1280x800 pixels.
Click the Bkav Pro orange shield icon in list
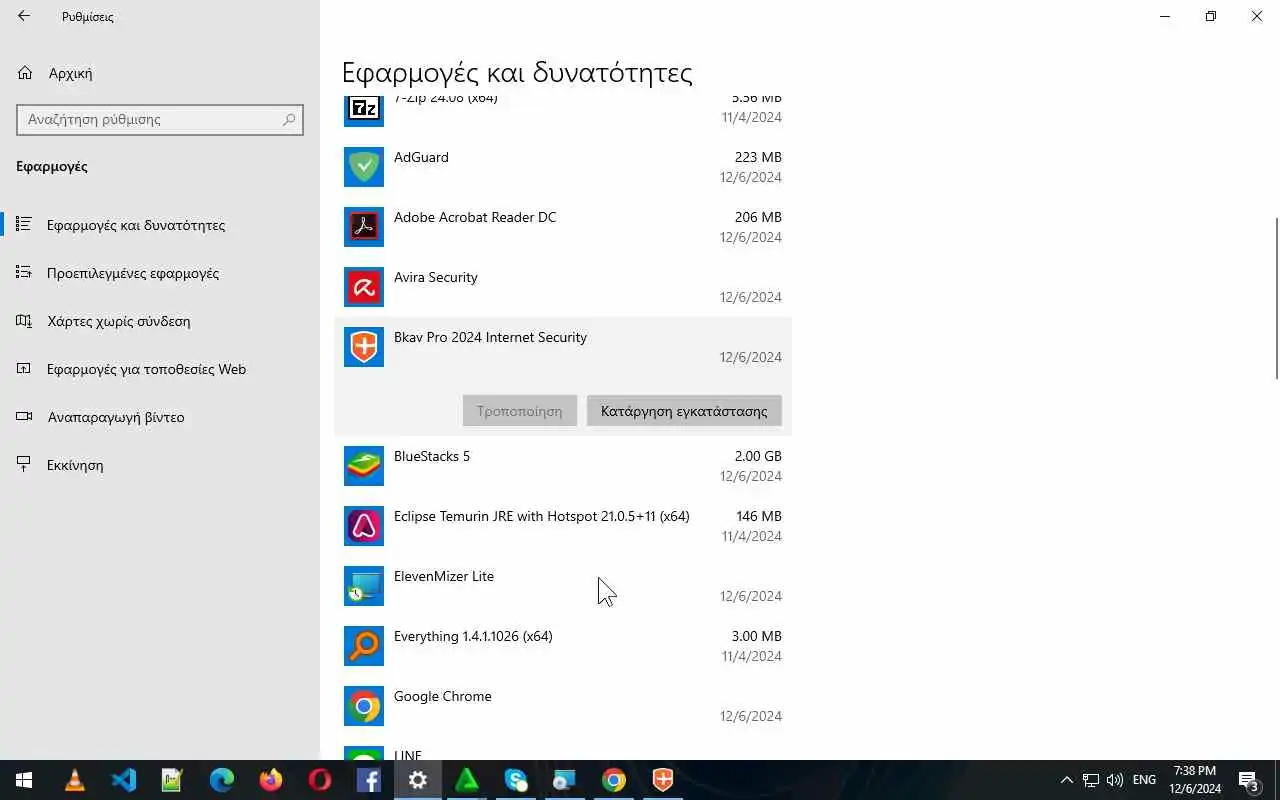pyautogui.click(x=364, y=347)
